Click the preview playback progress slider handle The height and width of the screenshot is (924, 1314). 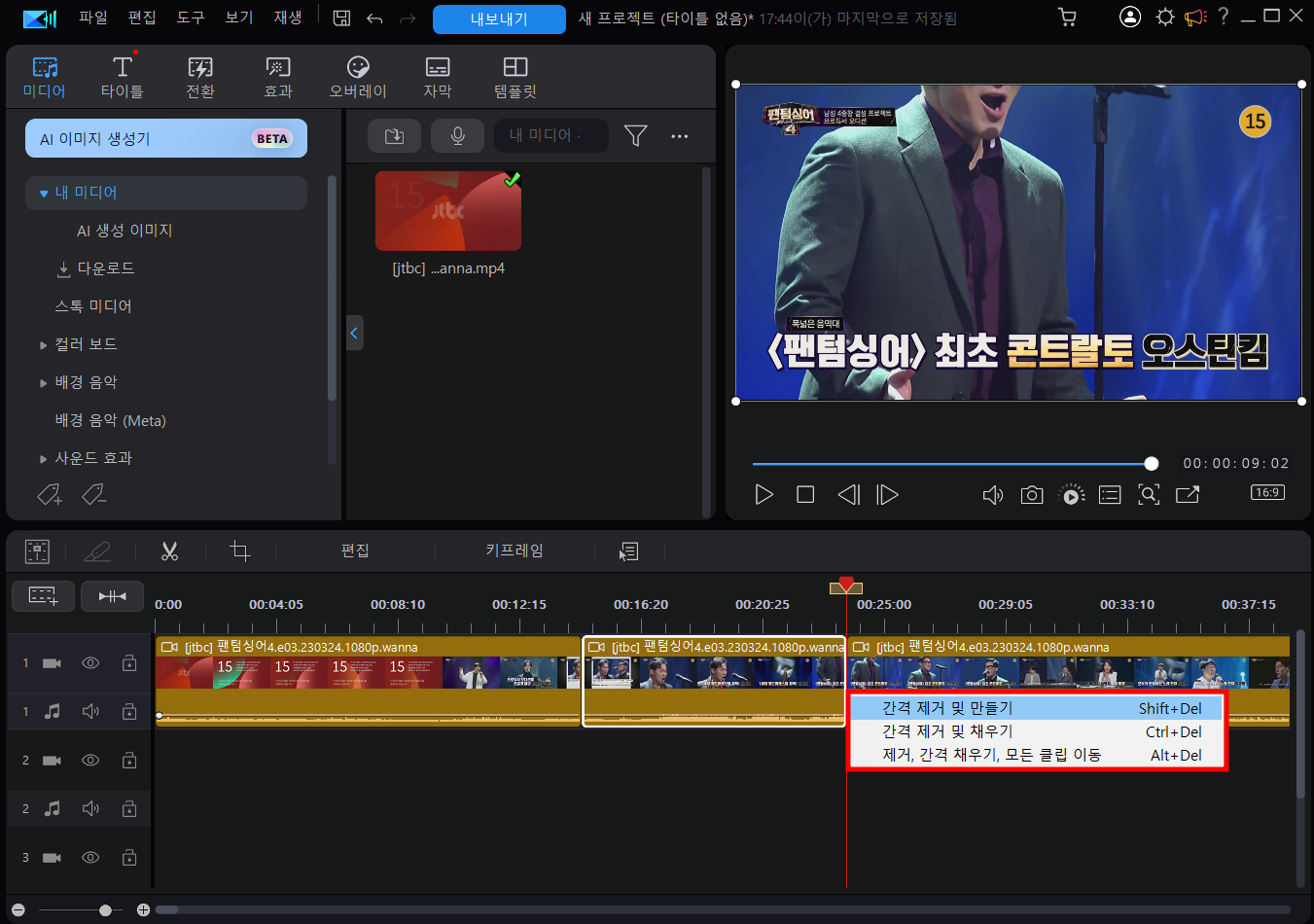coord(1152,464)
